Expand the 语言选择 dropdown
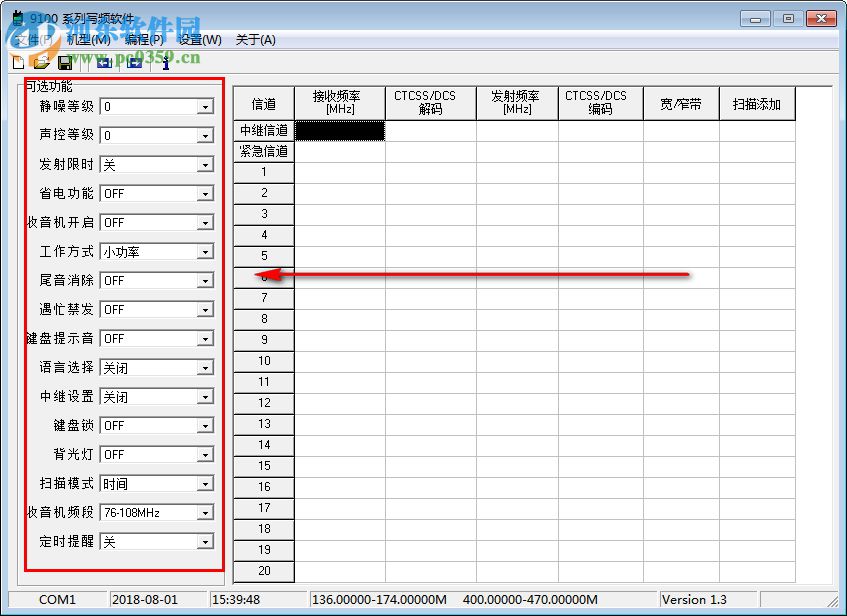This screenshot has height=616, width=847. pyautogui.click(x=205, y=368)
